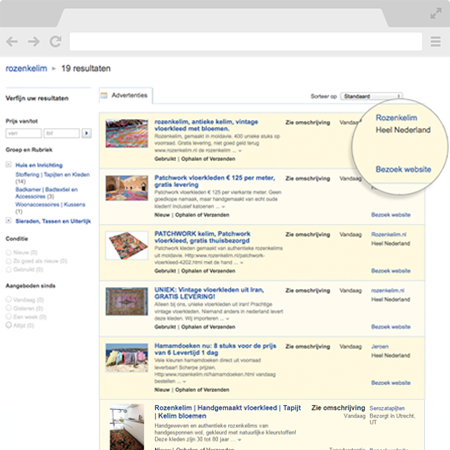Open title 'Hamamdoeken nu: 8 stuks'
Viewport: 450px width, 450px height.
(x=215, y=349)
